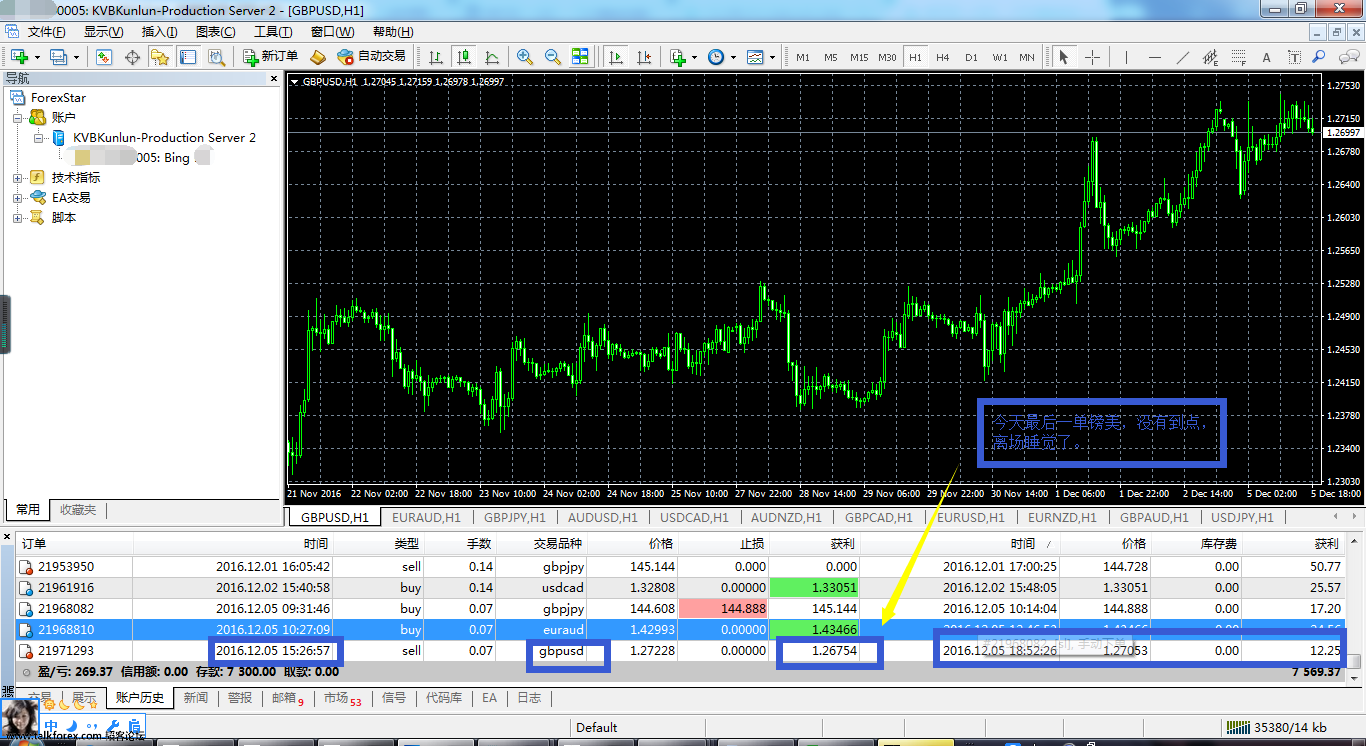1366x746 pixels.
Task: Open the Indicators dropdown arrow
Action: tap(695, 57)
